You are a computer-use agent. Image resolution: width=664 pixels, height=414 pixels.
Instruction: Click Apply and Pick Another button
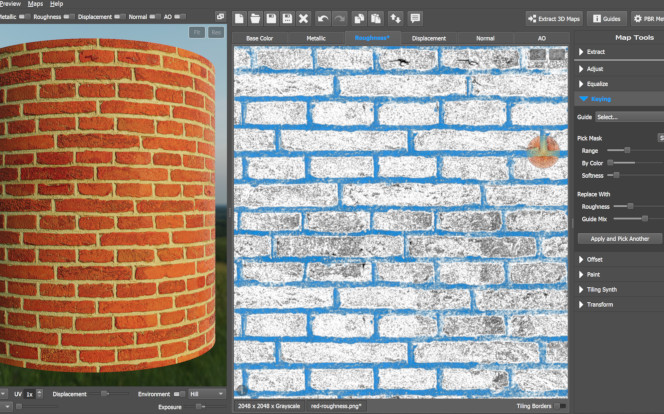[x=620, y=239]
